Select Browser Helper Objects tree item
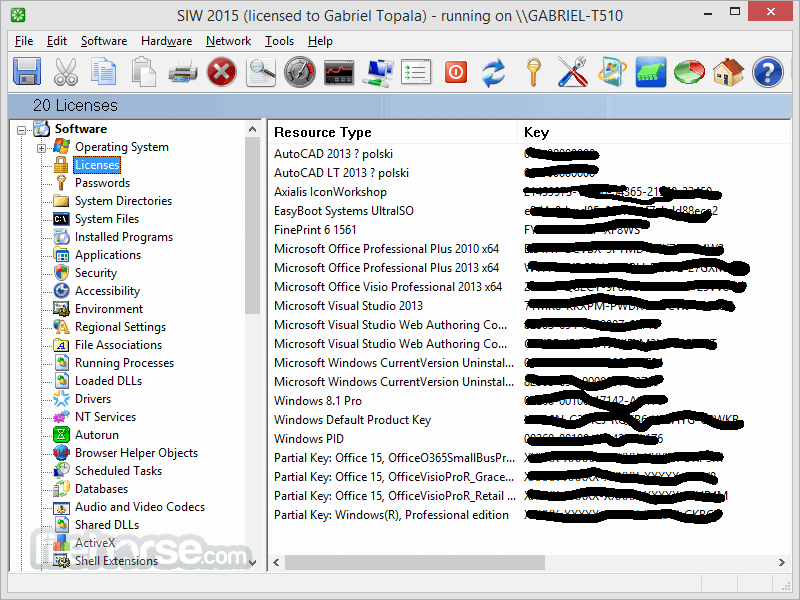The image size is (800, 600). (136, 453)
